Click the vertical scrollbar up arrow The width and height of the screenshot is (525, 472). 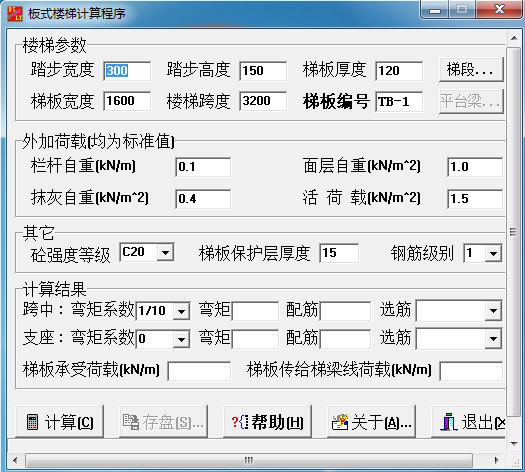coord(514,38)
